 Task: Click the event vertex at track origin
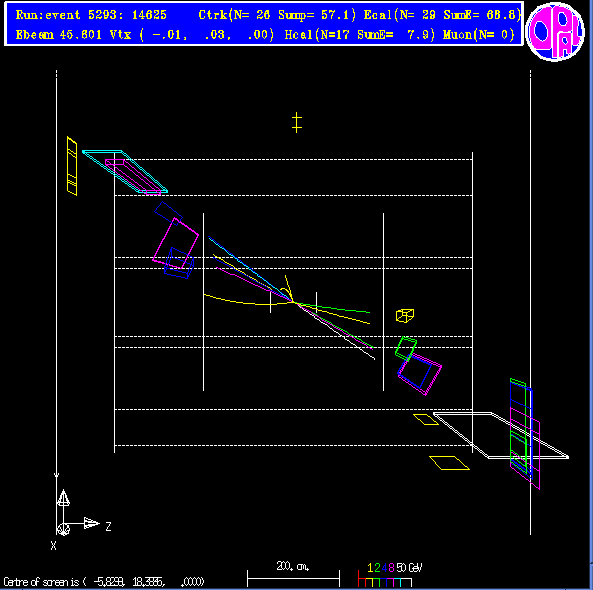294,301
